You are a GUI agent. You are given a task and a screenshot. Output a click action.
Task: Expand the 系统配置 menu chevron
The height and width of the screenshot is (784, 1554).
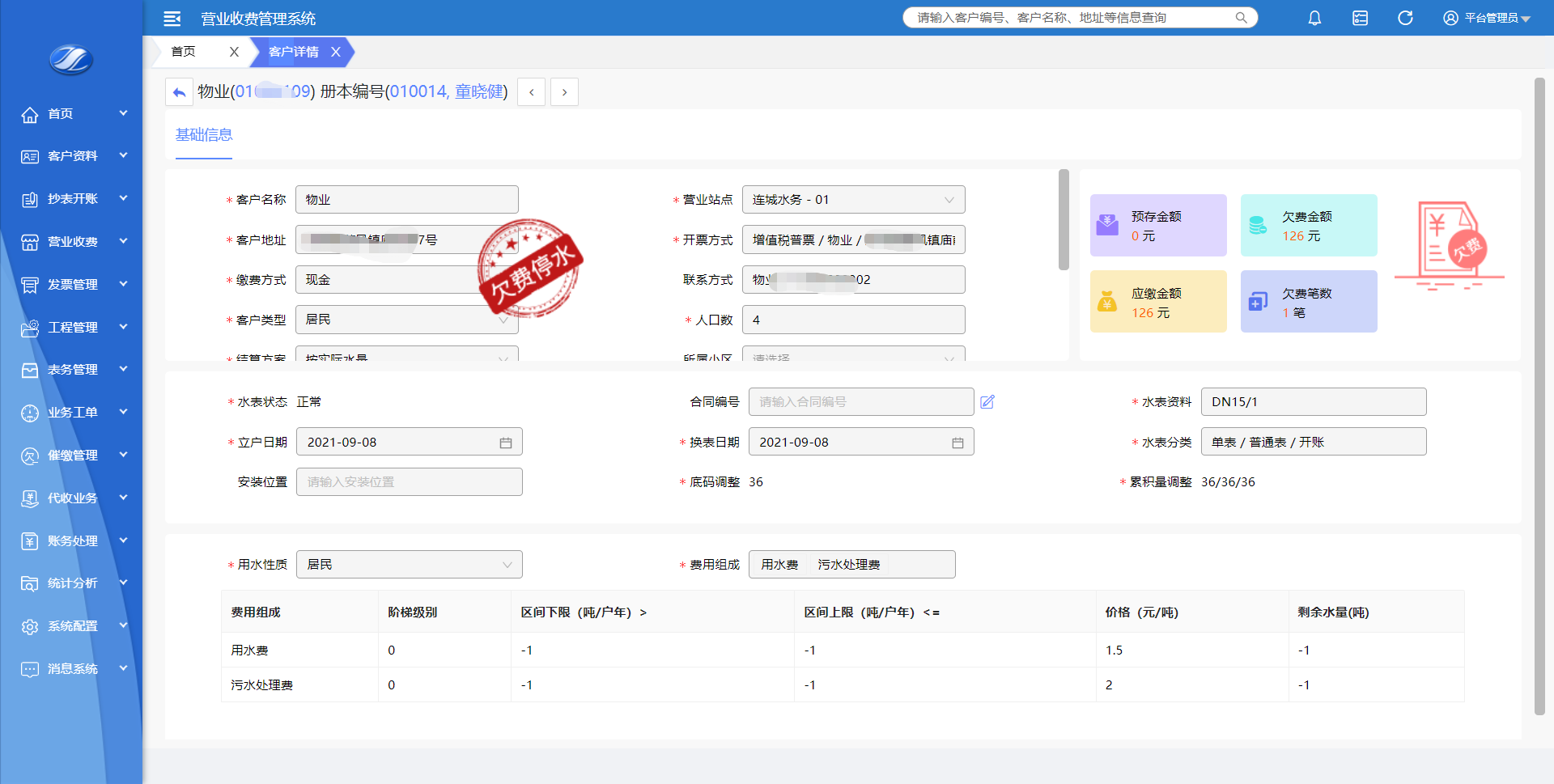124,625
